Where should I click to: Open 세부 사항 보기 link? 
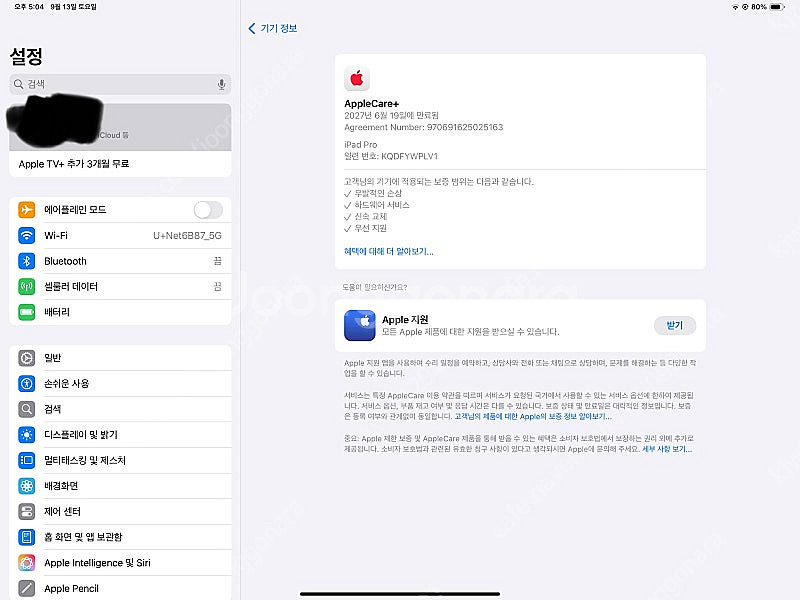pyautogui.click(x=667, y=449)
